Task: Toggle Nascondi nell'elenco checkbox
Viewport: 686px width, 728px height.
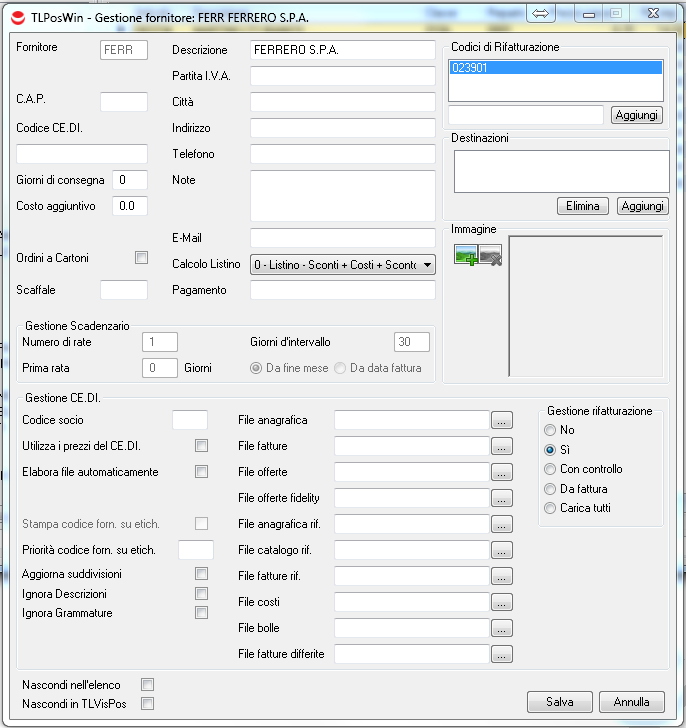Action: click(147, 685)
